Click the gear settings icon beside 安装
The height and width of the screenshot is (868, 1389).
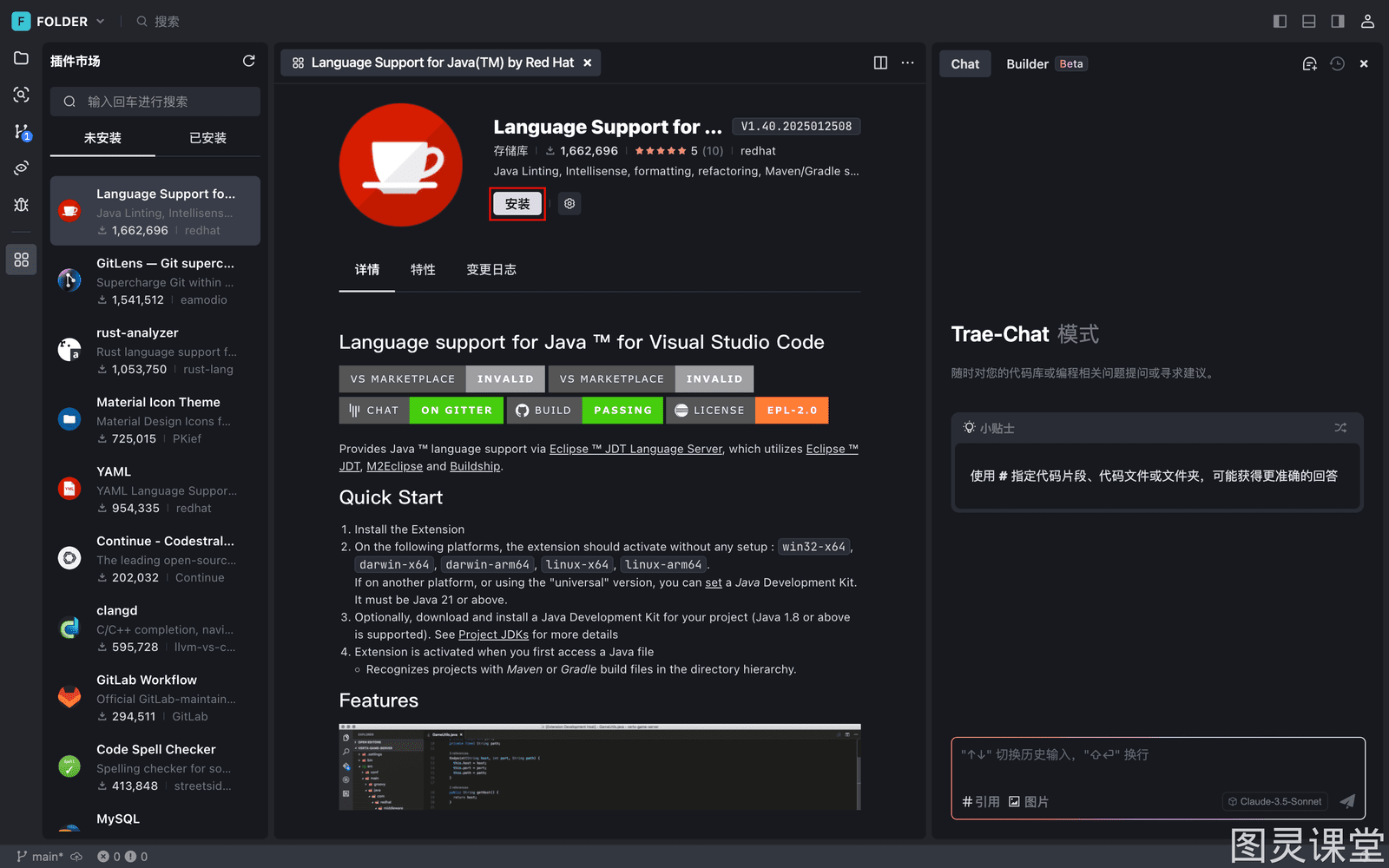569,204
